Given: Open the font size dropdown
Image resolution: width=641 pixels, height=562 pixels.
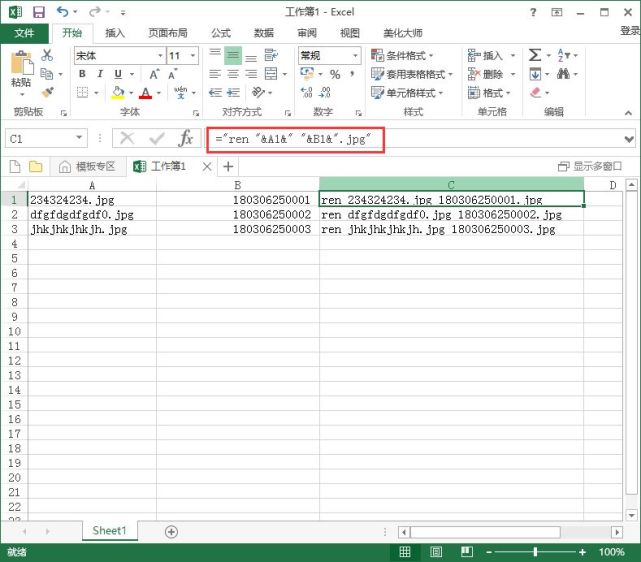Looking at the screenshot, I should 193,56.
